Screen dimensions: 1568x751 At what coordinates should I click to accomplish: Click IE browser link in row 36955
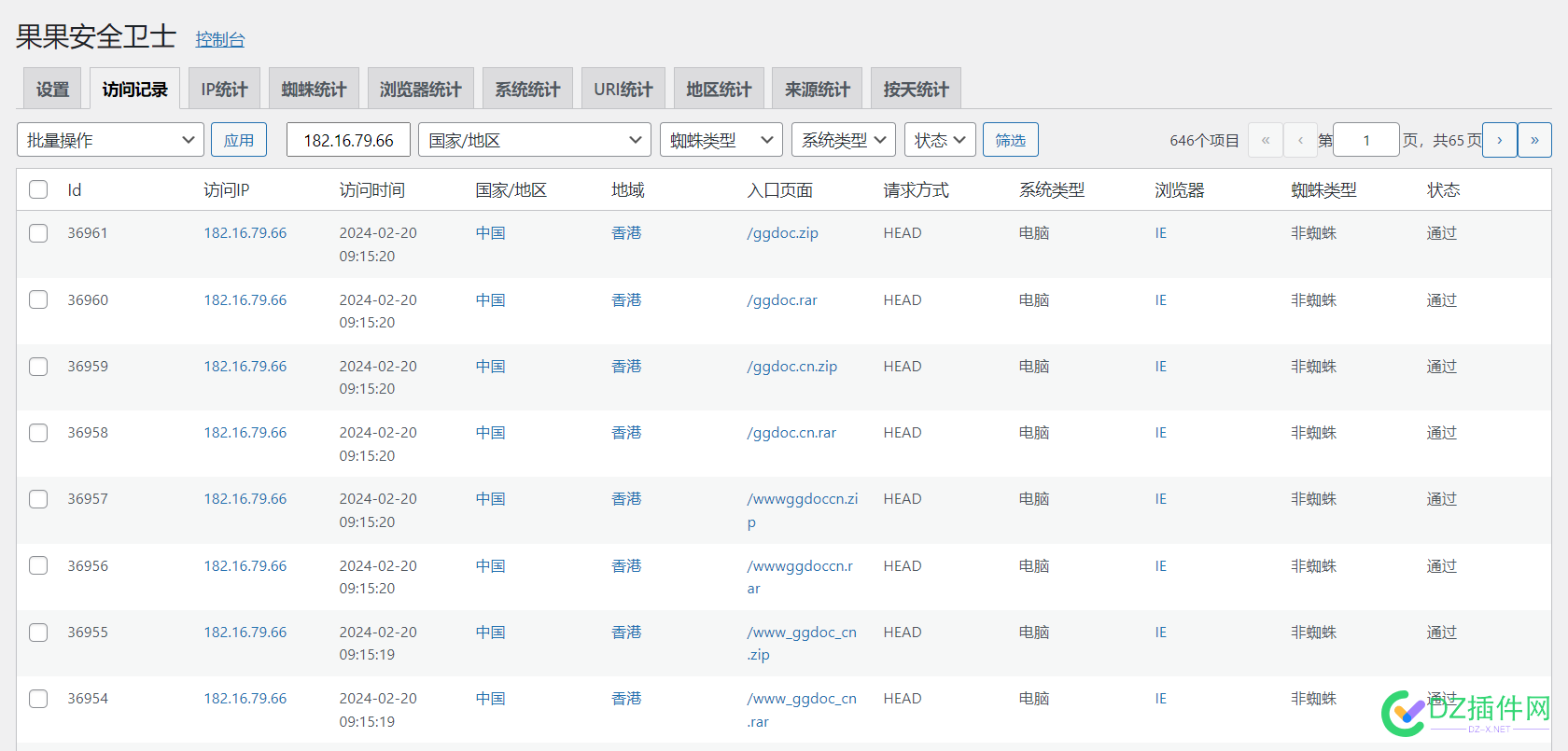tap(1160, 633)
